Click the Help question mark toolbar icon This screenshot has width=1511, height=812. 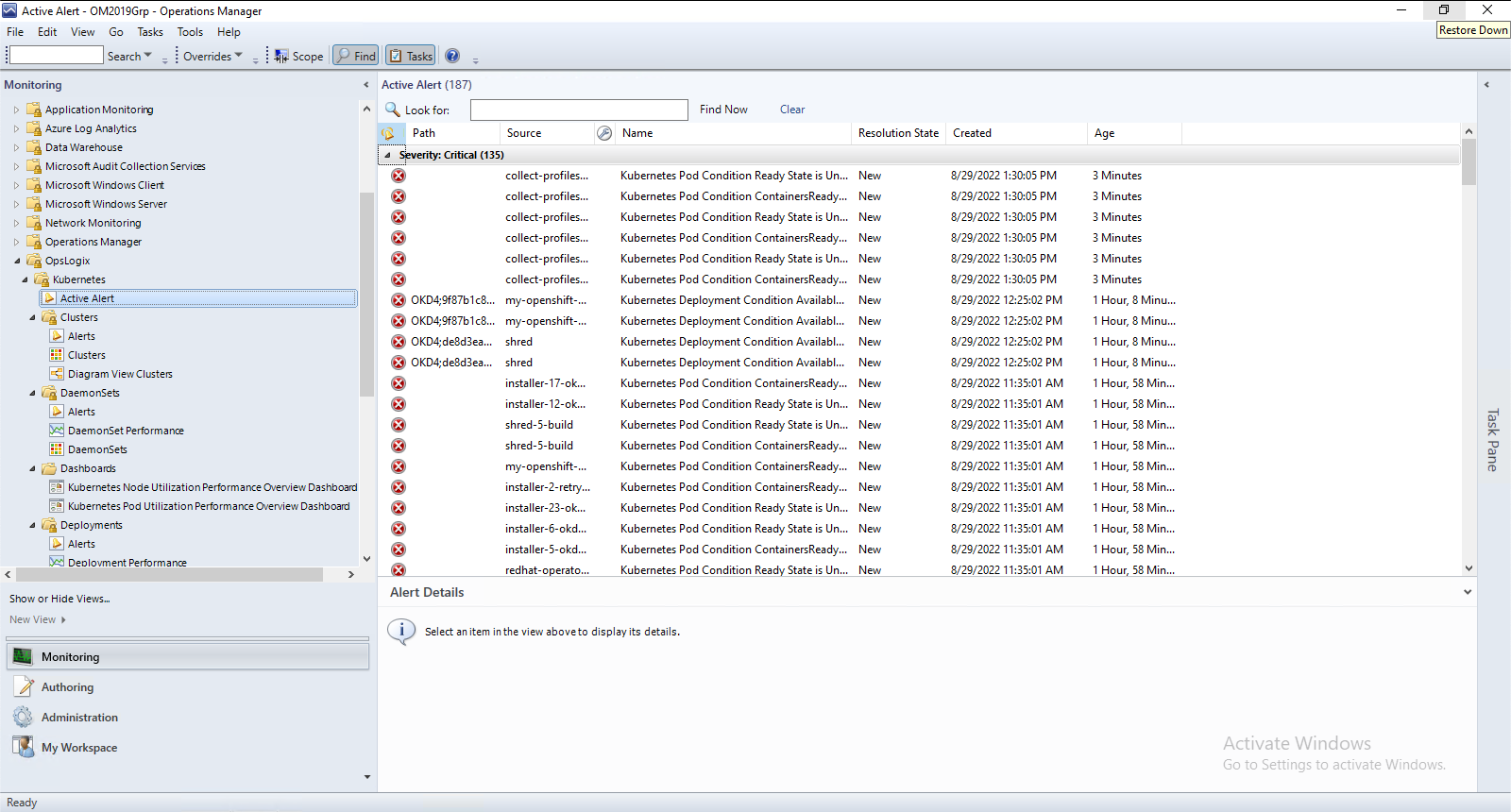pyautogui.click(x=452, y=56)
